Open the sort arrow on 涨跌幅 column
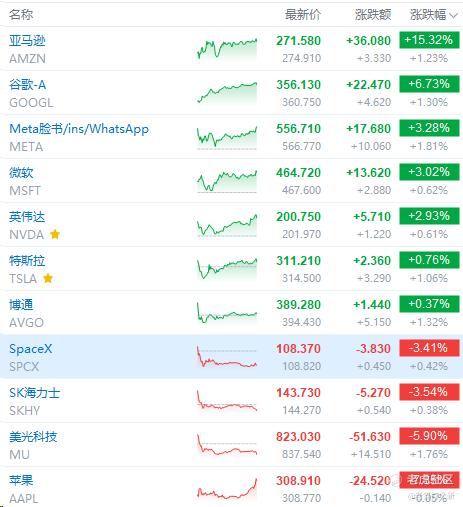This screenshot has width=463, height=507. click(454, 15)
